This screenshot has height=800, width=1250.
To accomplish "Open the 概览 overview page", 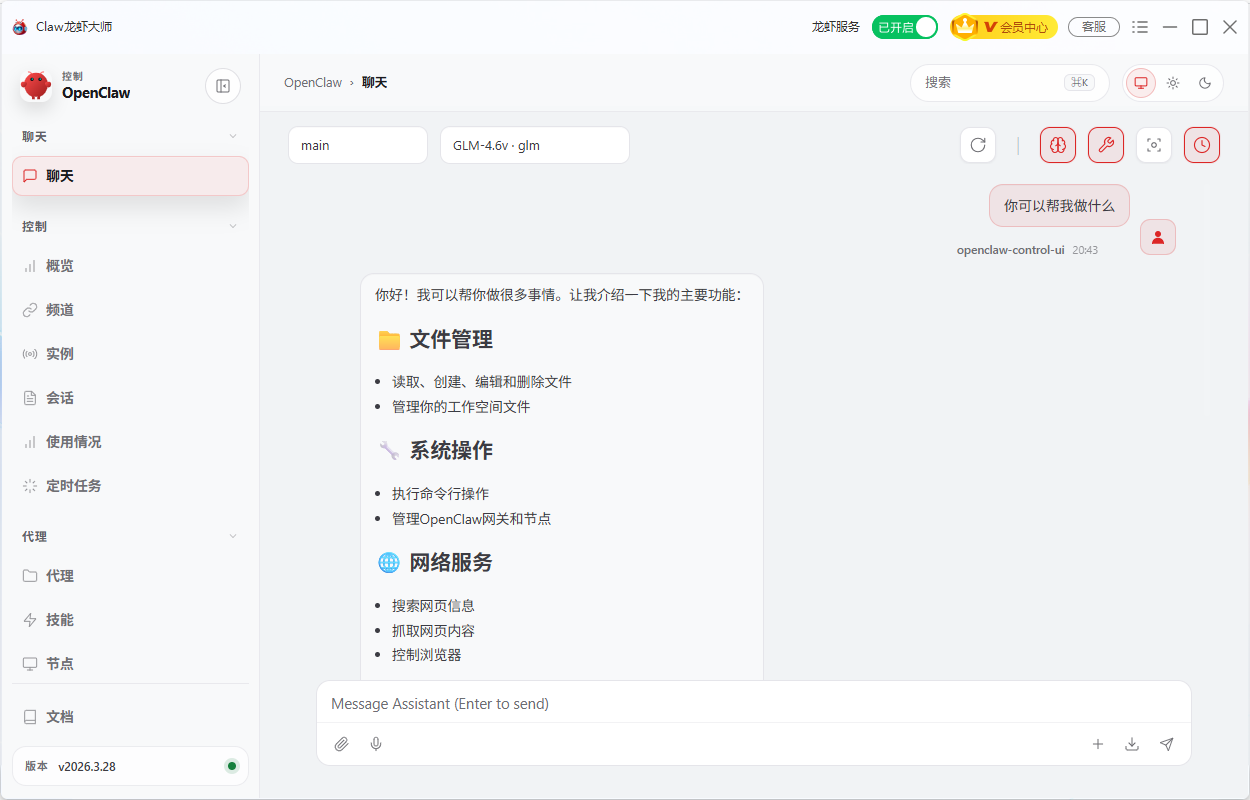I will click(130, 266).
